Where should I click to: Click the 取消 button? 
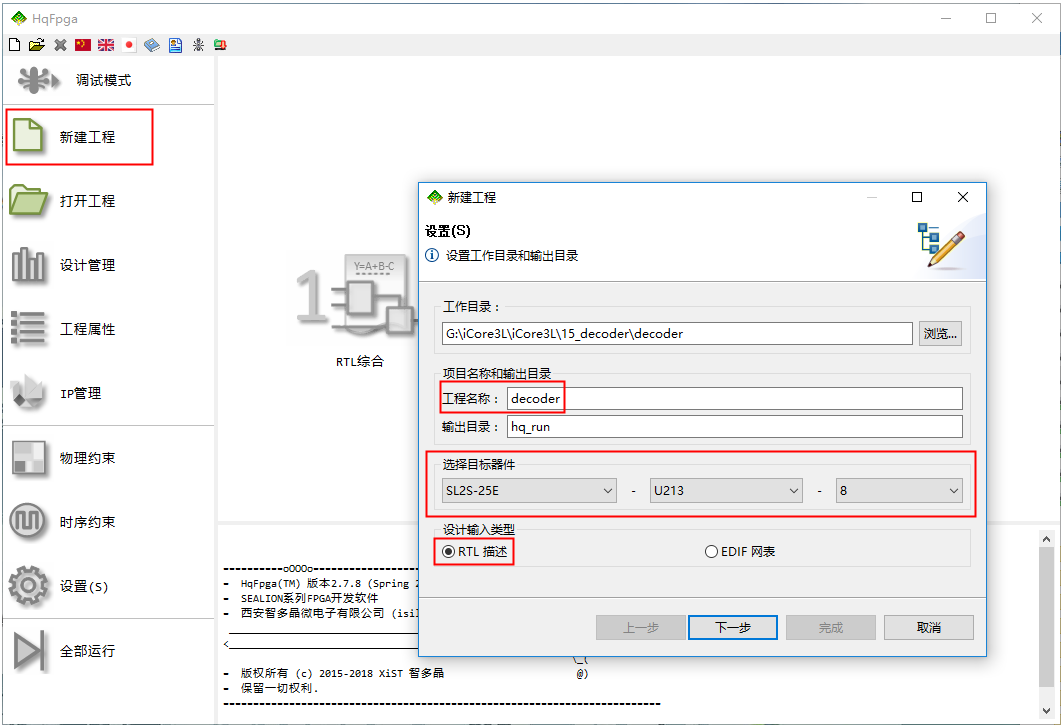[x=928, y=627]
